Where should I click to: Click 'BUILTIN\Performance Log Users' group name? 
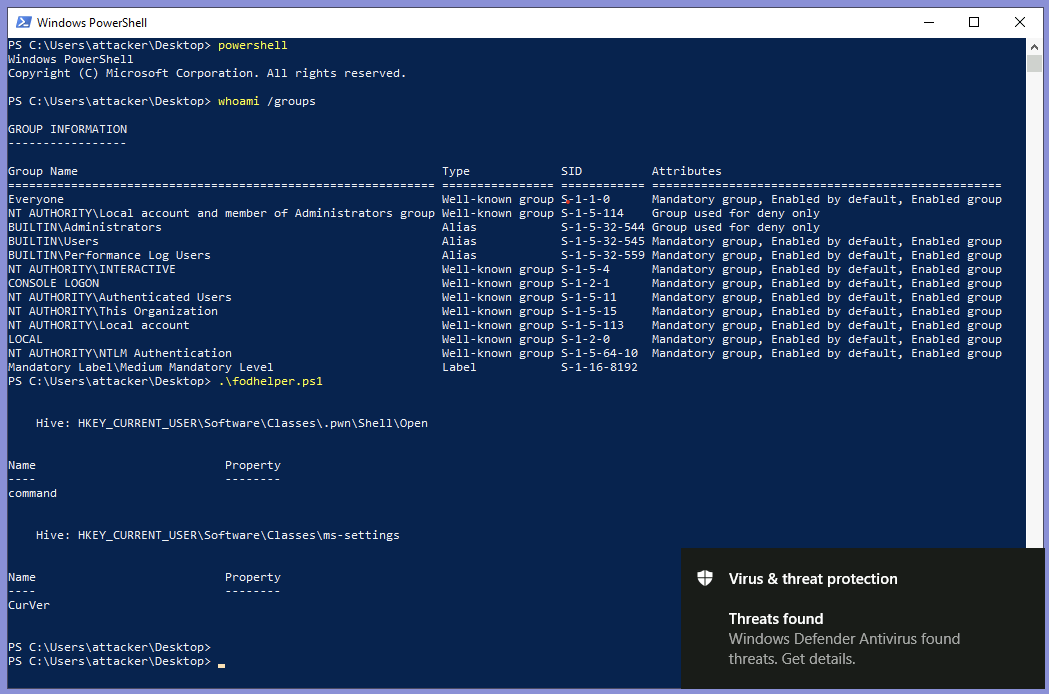point(109,256)
